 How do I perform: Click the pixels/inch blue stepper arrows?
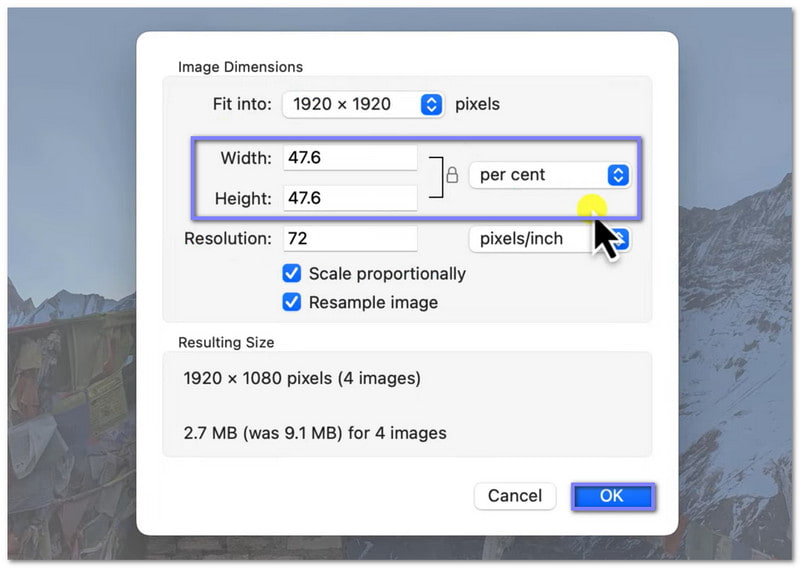coord(620,239)
